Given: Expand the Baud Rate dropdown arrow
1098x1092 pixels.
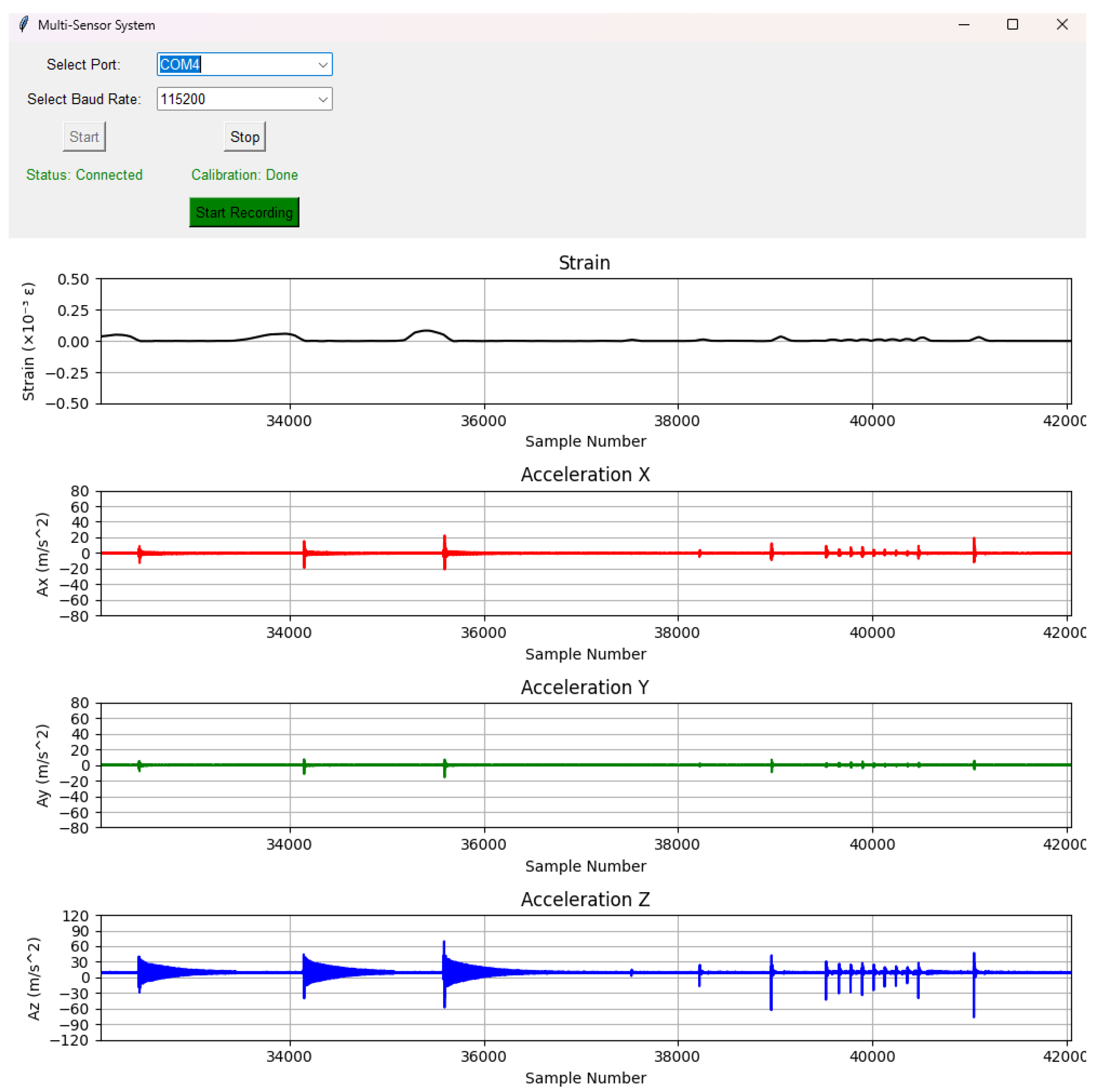Looking at the screenshot, I should [322, 99].
